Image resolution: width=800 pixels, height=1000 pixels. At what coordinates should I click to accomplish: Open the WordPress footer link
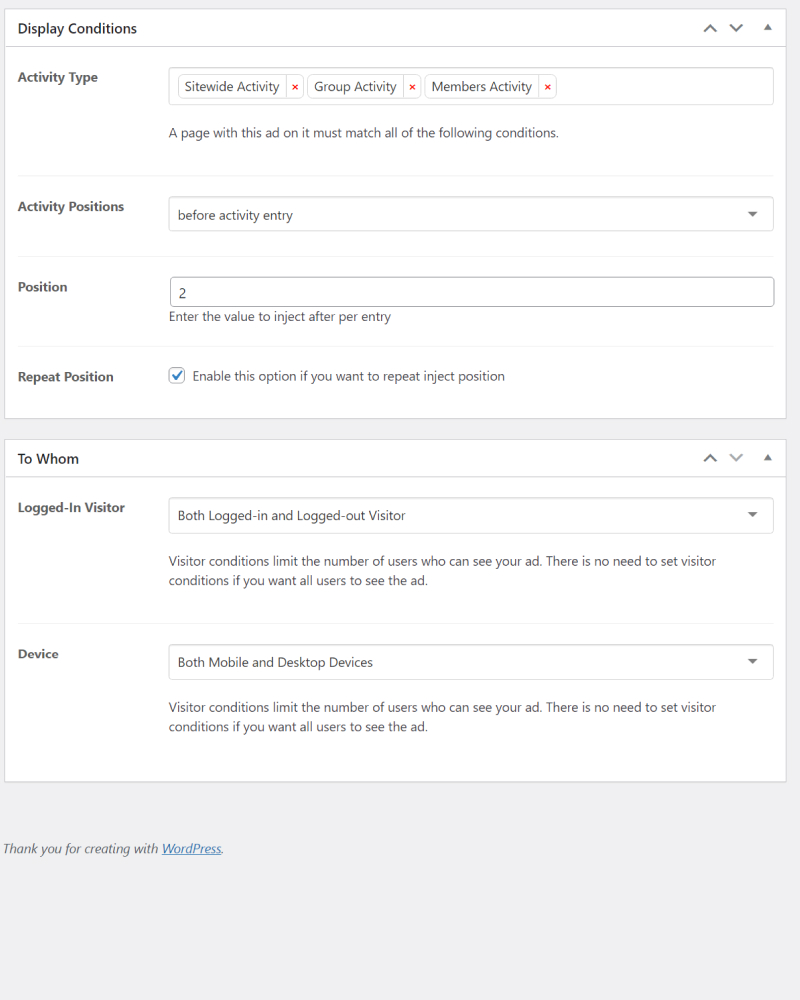[x=191, y=849]
